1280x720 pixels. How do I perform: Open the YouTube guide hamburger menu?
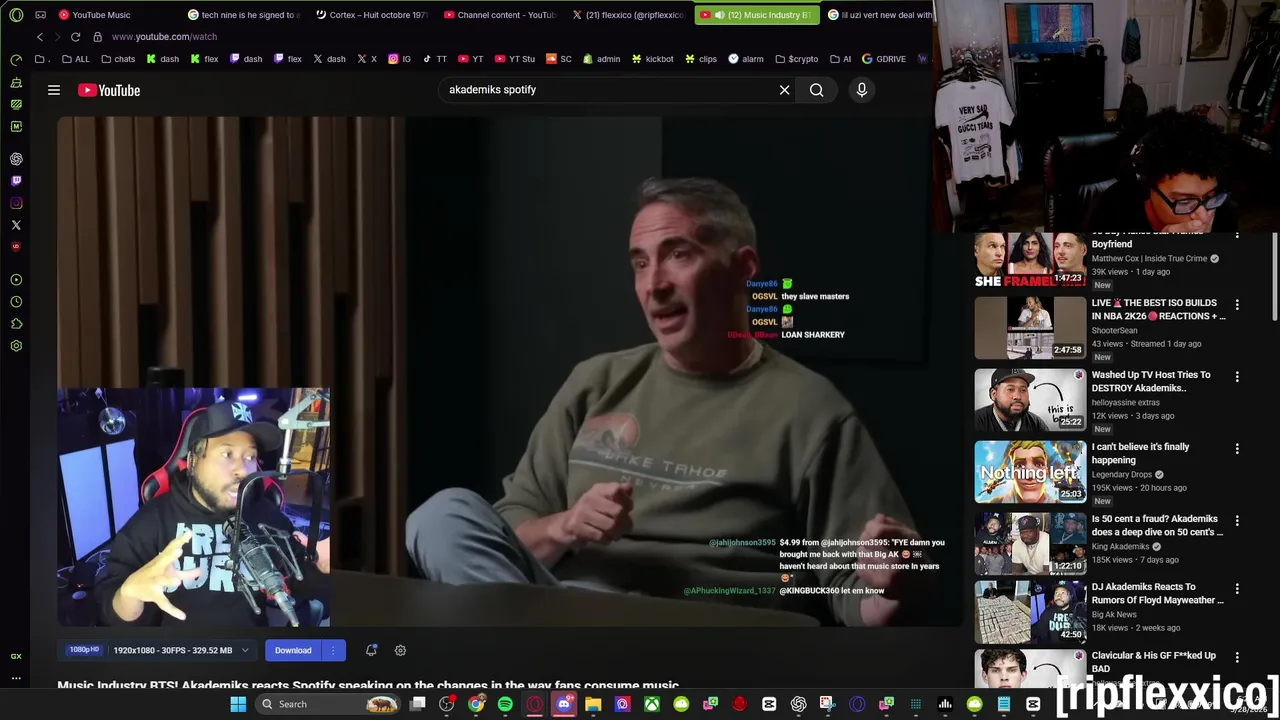(x=54, y=90)
